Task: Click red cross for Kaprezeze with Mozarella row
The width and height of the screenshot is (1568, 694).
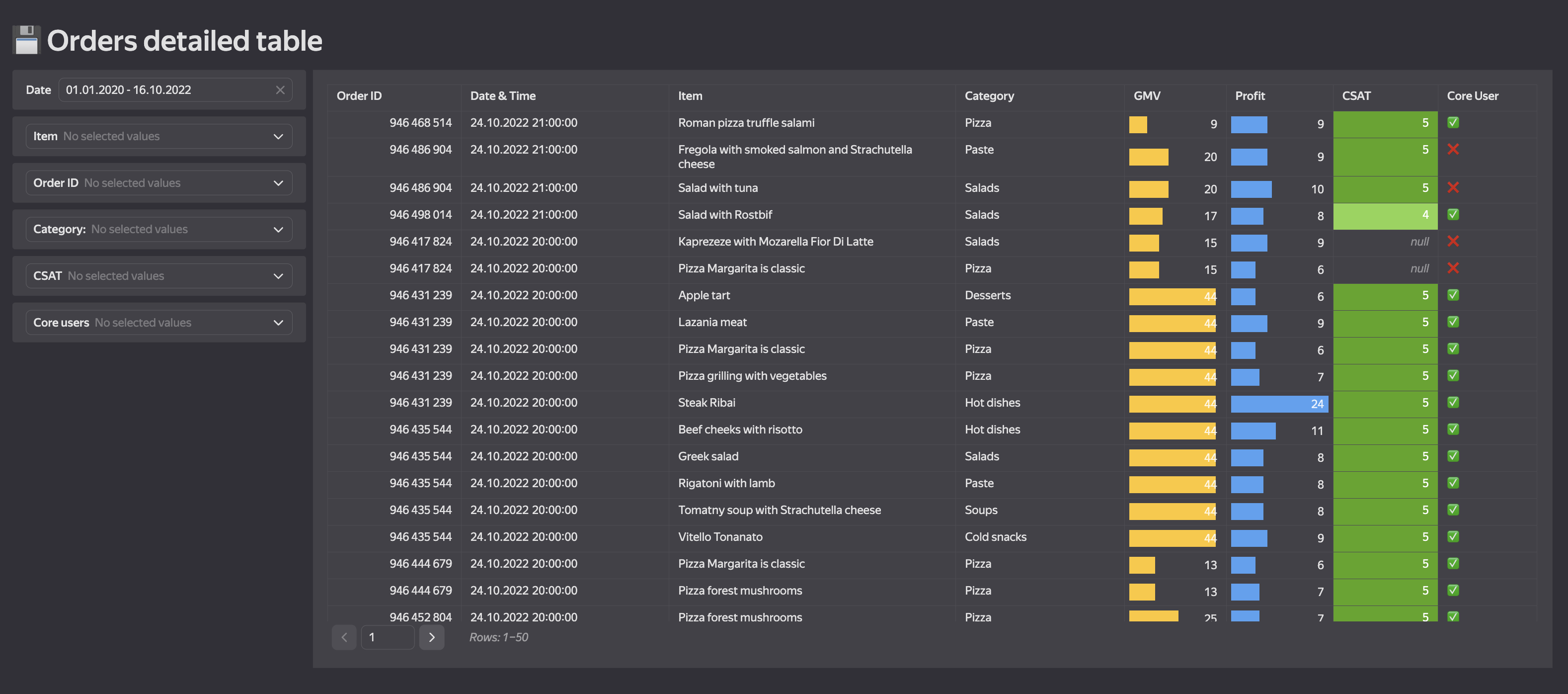Action: (x=1453, y=241)
